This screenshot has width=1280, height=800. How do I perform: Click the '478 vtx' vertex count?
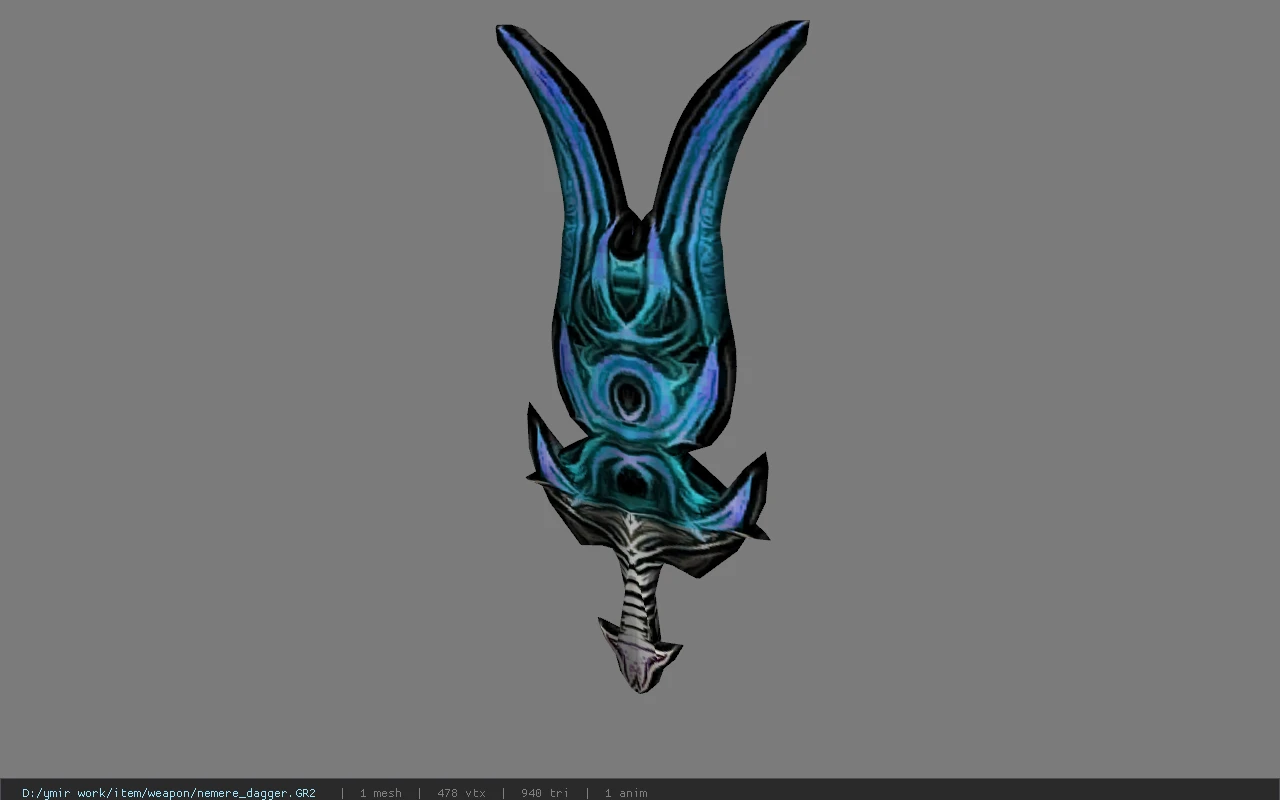pos(461,793)
